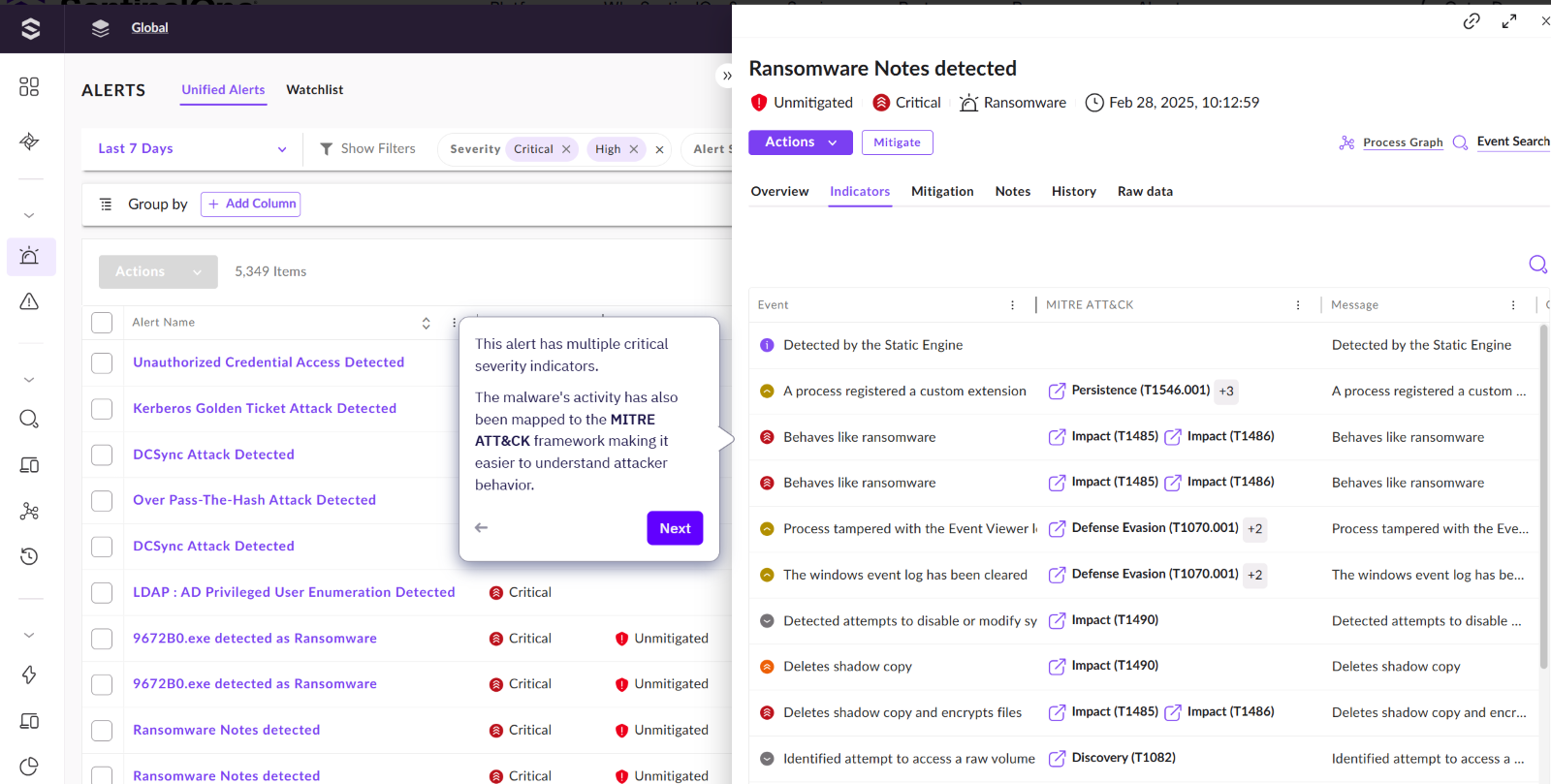The image size is (1551, 784).
Task: Click the Global scope layers icon
Action: pos(101,28)
